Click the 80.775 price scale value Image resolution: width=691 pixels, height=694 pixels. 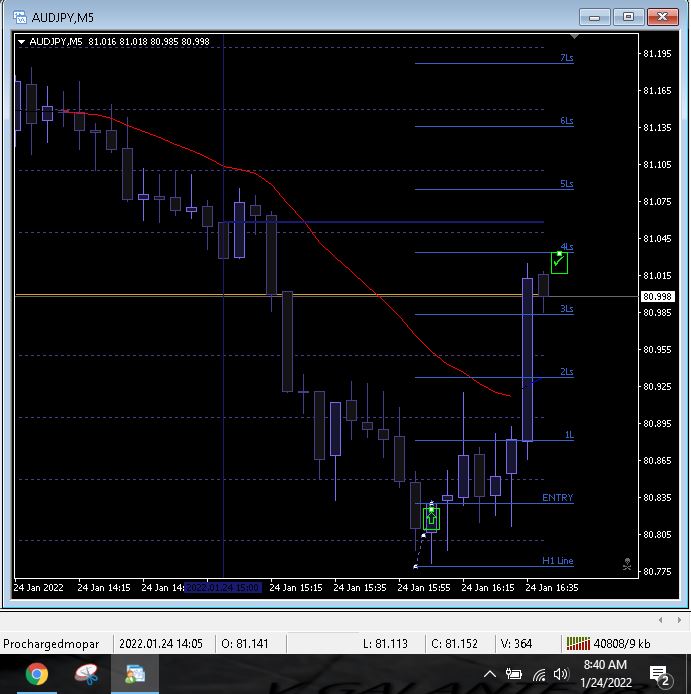coord(657,571)
